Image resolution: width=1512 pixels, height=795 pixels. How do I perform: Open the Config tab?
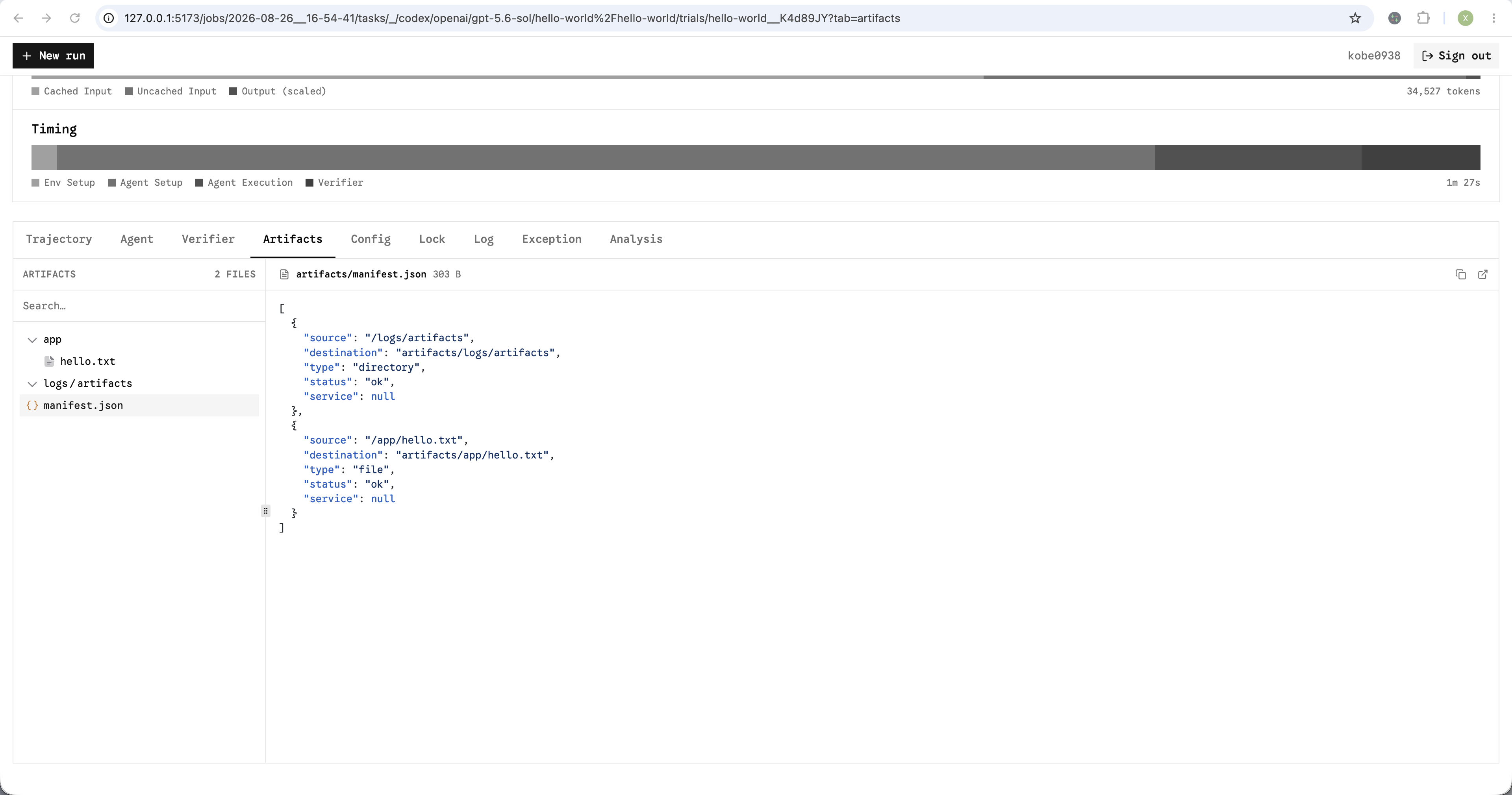[x=371, y=239]
